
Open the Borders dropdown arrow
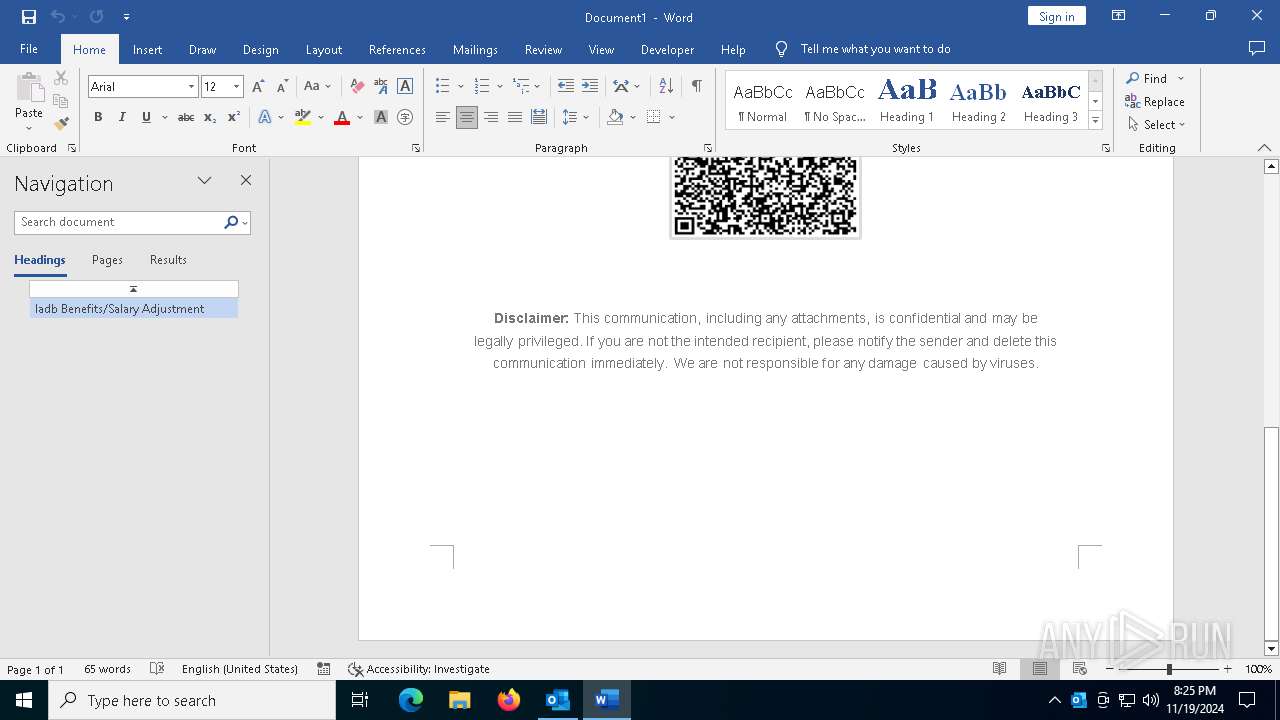[x=672, y=118]
